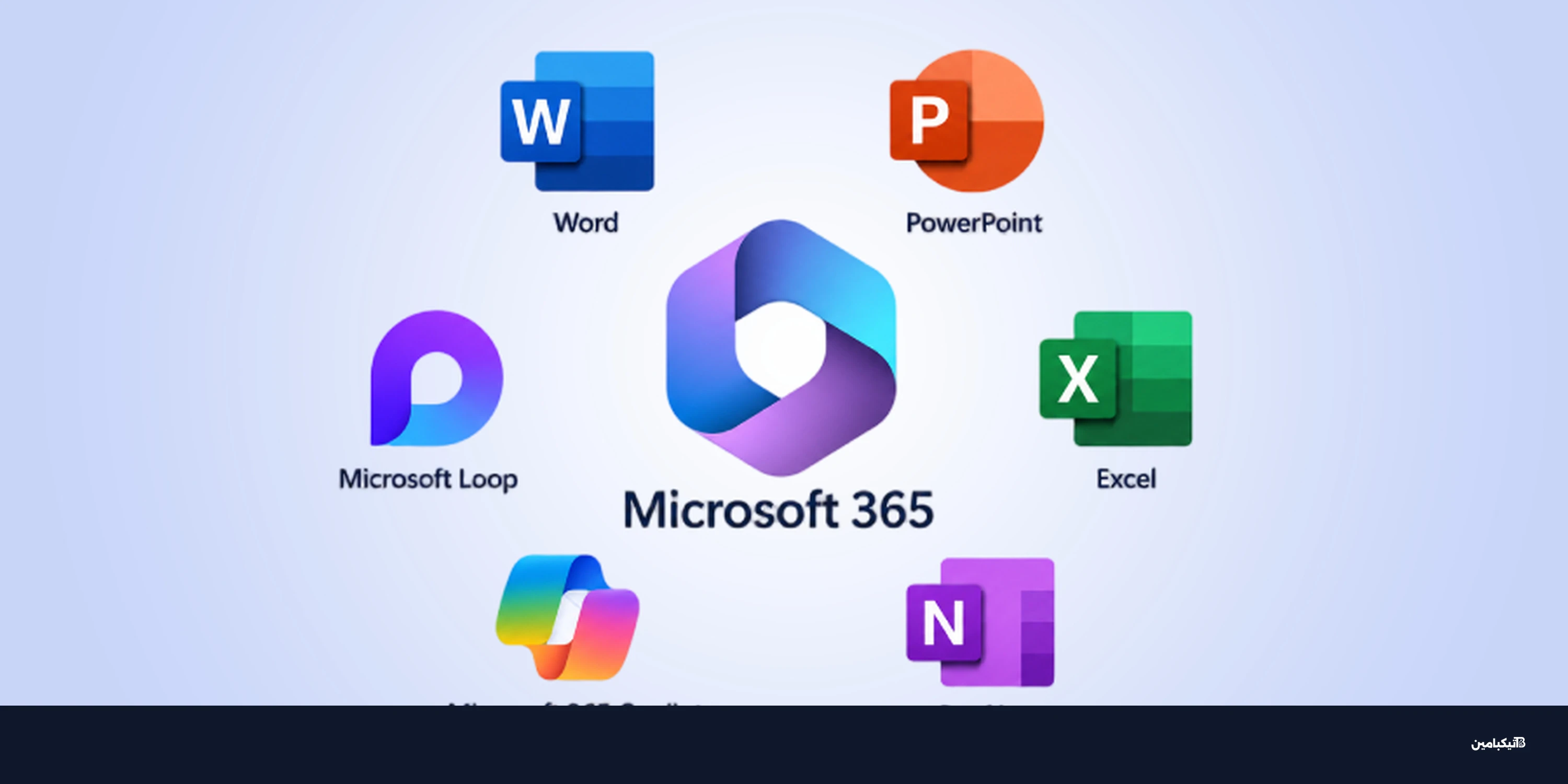Click the site logo in the footer bar
Screen dimensions: 1568x784
1498,743
